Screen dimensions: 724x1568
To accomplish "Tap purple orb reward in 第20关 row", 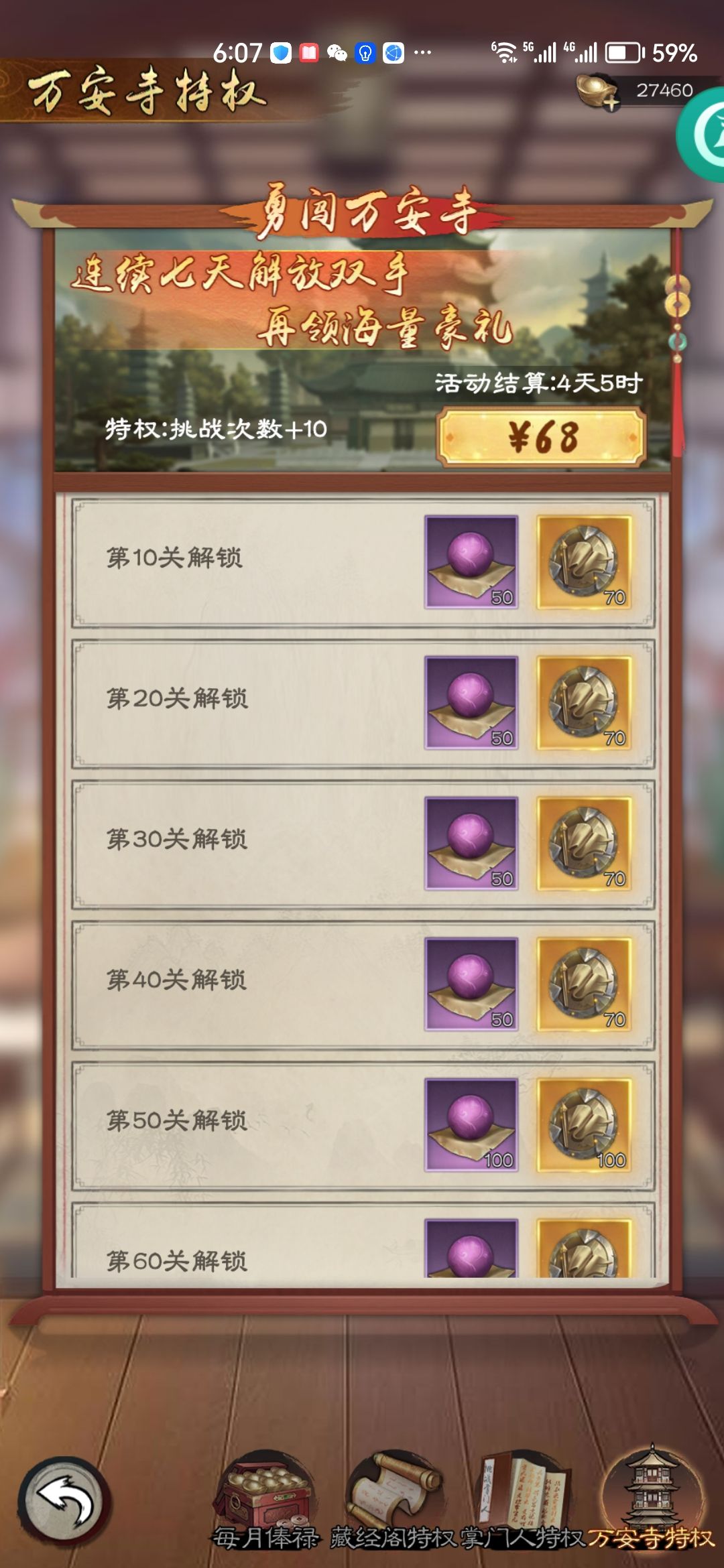I will point(471,703).
